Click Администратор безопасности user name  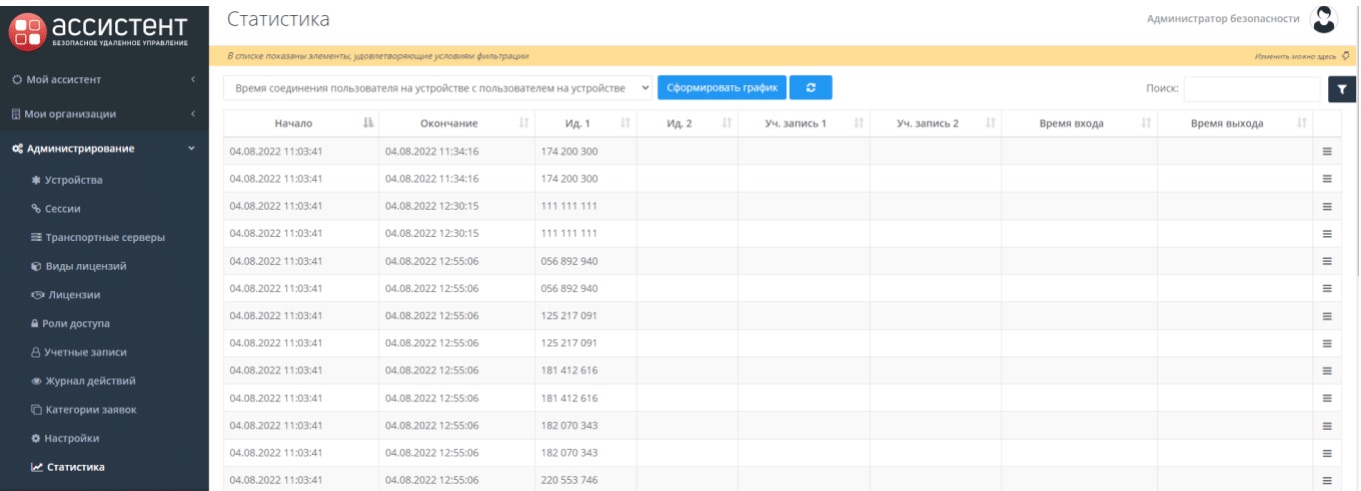(x=1224, y=19)
